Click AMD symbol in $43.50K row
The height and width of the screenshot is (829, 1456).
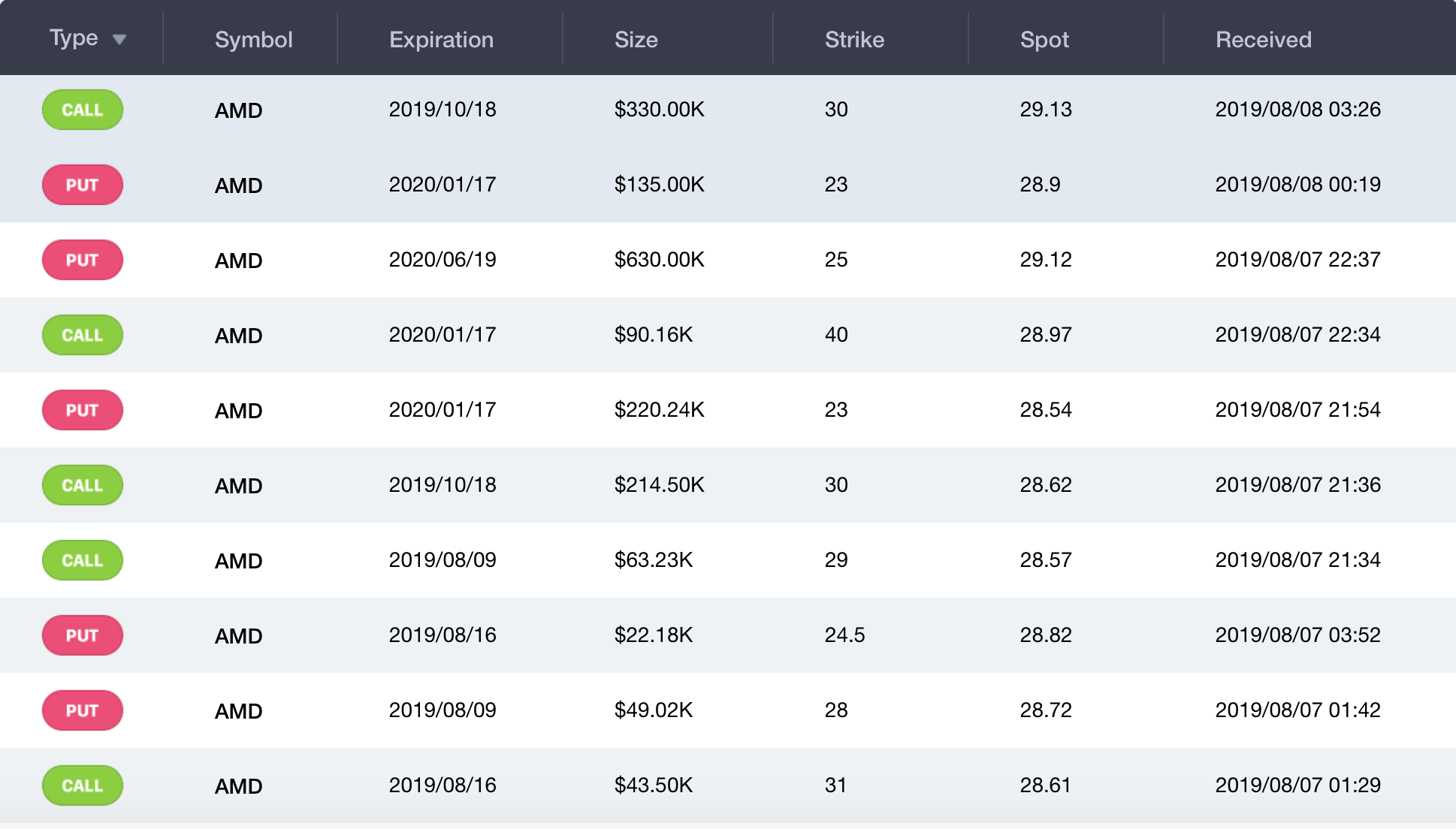point(238,786)
